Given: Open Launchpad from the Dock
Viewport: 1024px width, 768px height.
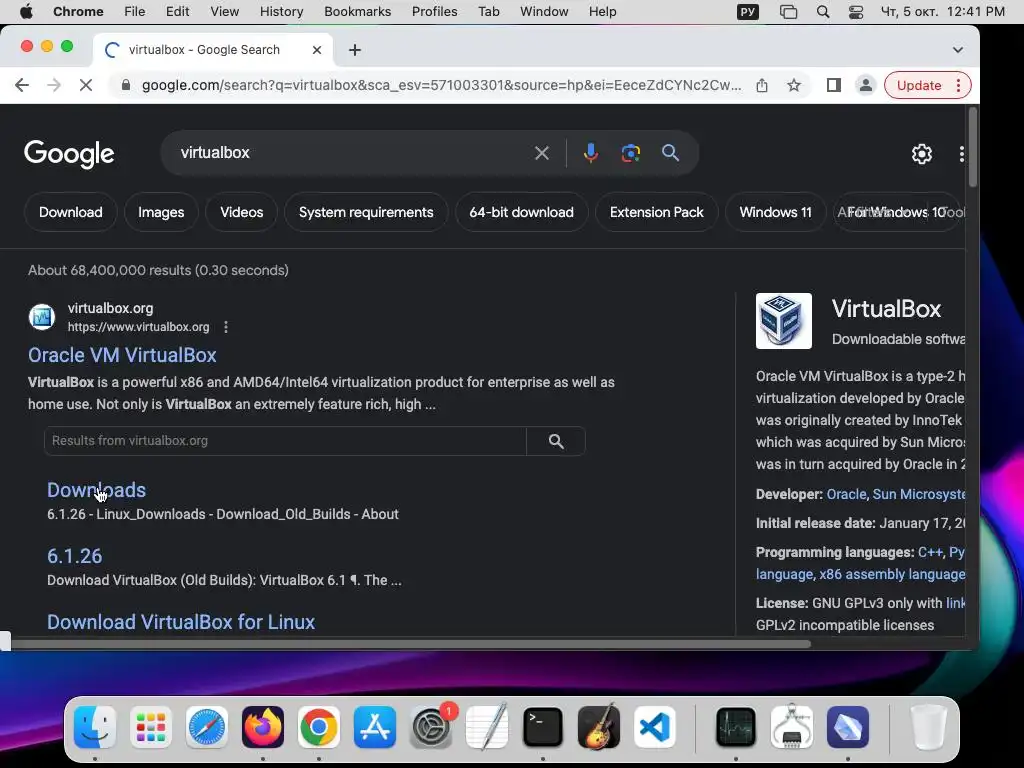Looking at the screenshot, I should [x=151, y=727].
